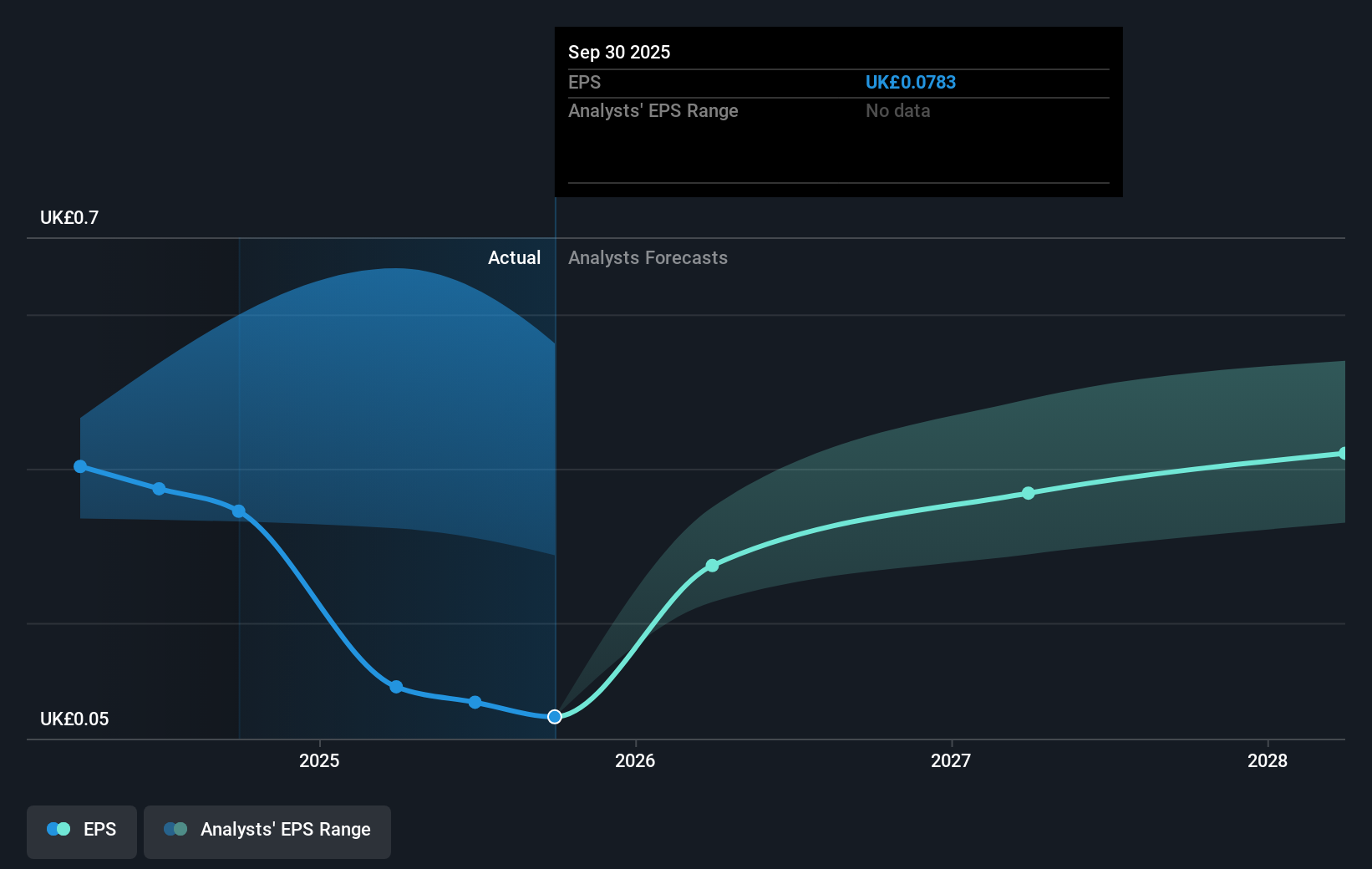The width and height of the screenshot is (1372, 869).
Task: Click the first blue EPS data point on the chart
Action: click(x=79, y=467)
